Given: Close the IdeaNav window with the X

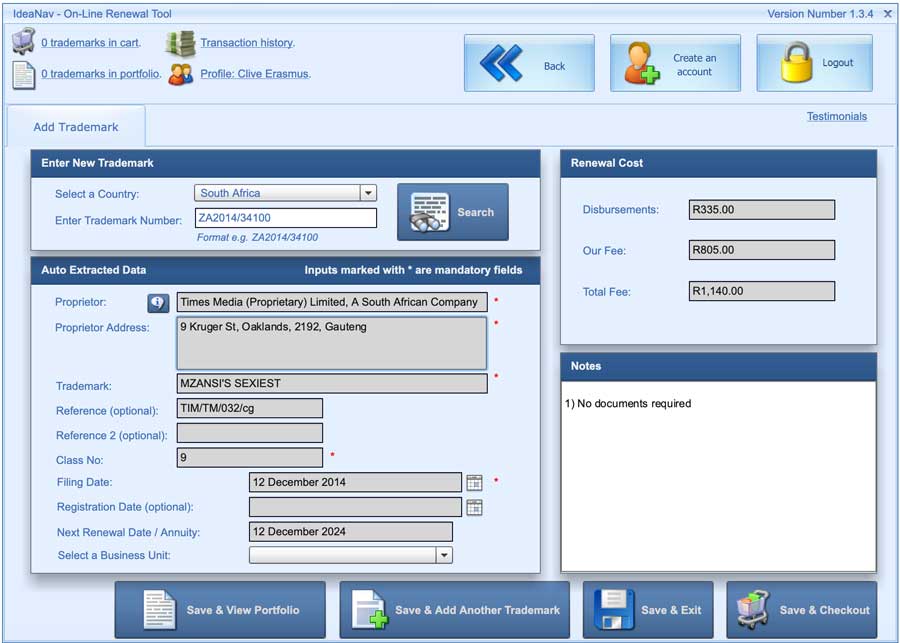Looking at the screenshot, I should tap(887, 14).
